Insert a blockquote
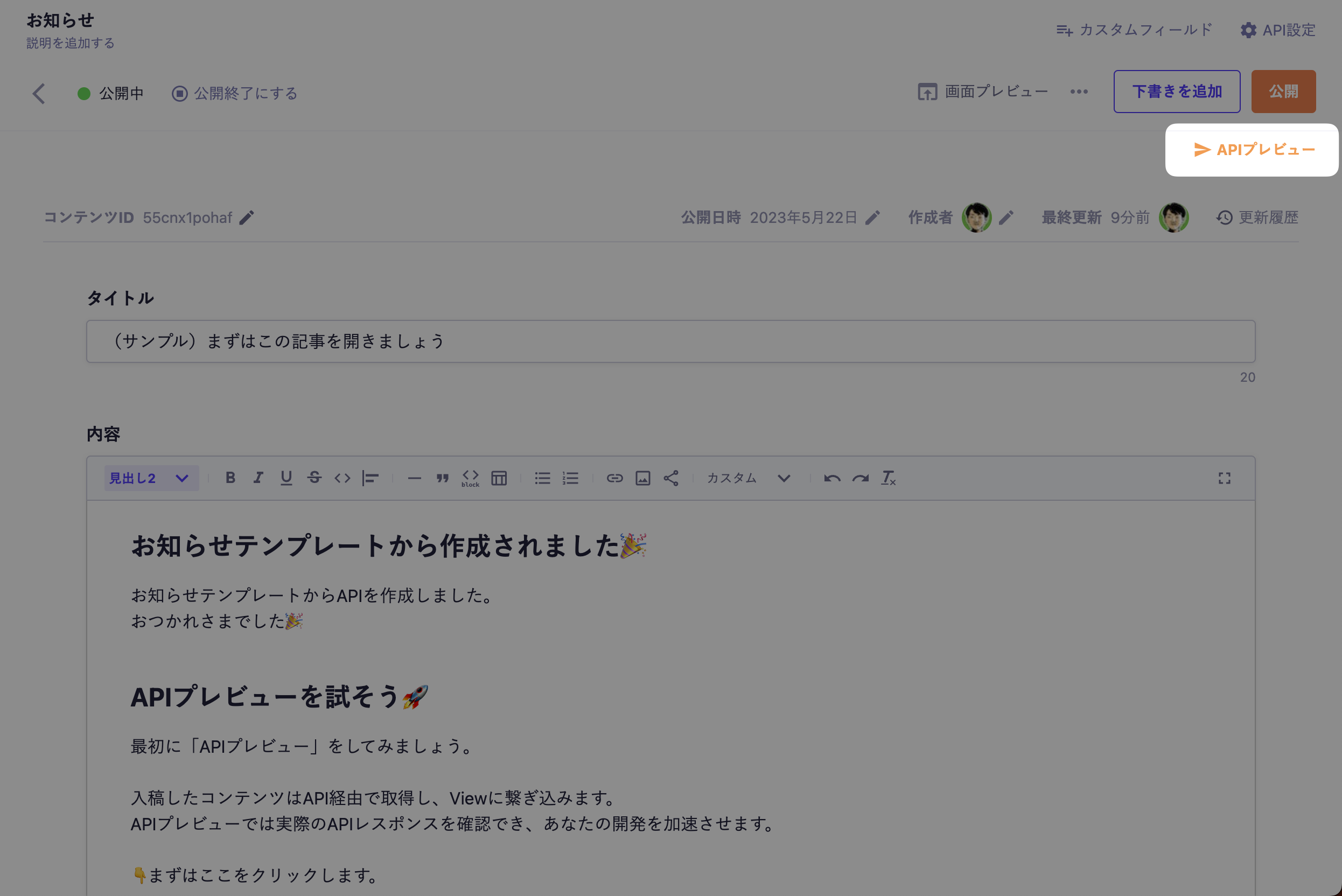 (442, 478)
